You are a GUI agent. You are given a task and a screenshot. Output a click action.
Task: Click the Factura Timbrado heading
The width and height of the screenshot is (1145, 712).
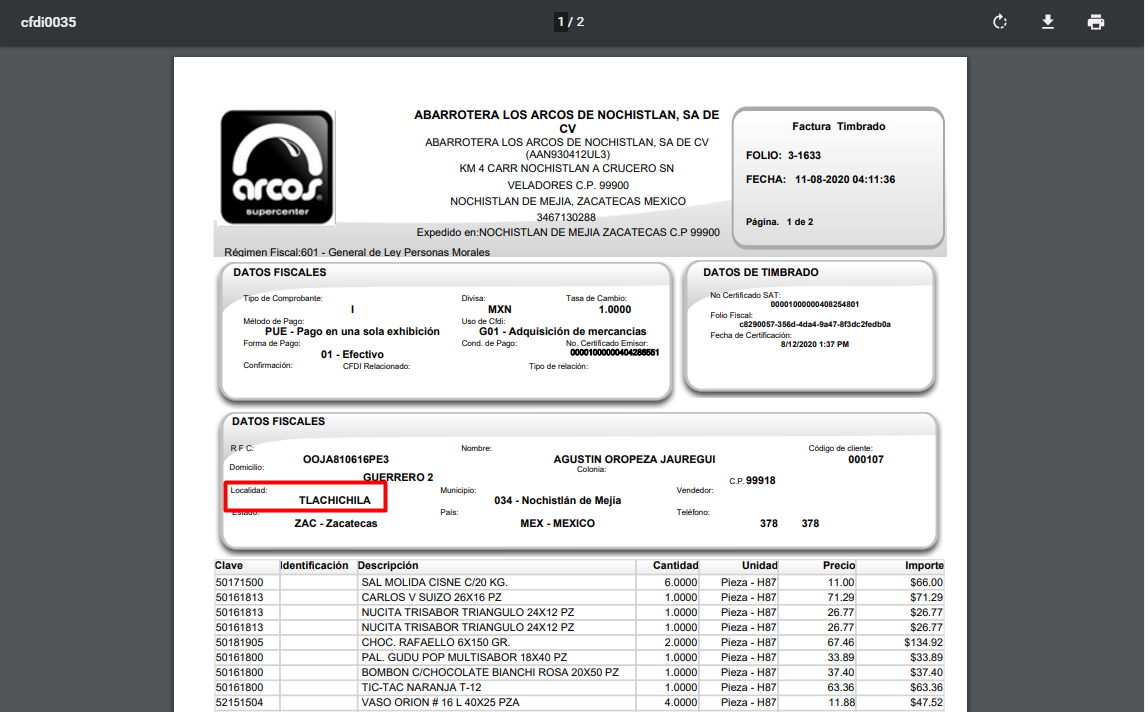[838, 126]
